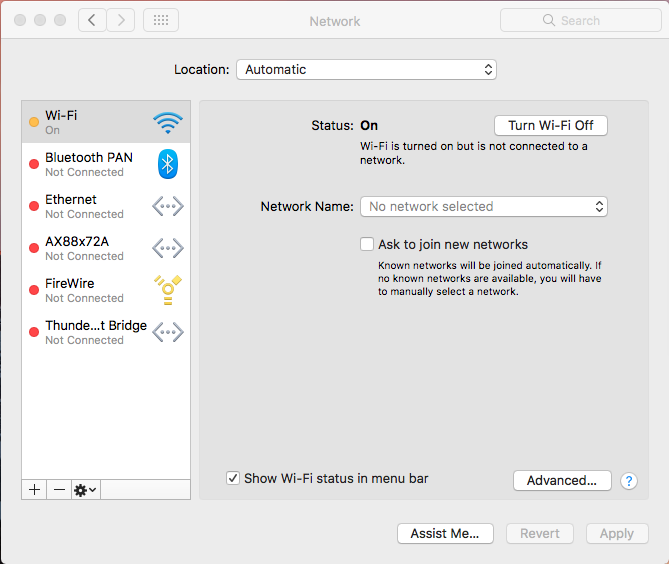Click the Wi-Fi signal icon in sidebar
The height and width of the screenshot is (564, 669).
(x=167, y=123)
